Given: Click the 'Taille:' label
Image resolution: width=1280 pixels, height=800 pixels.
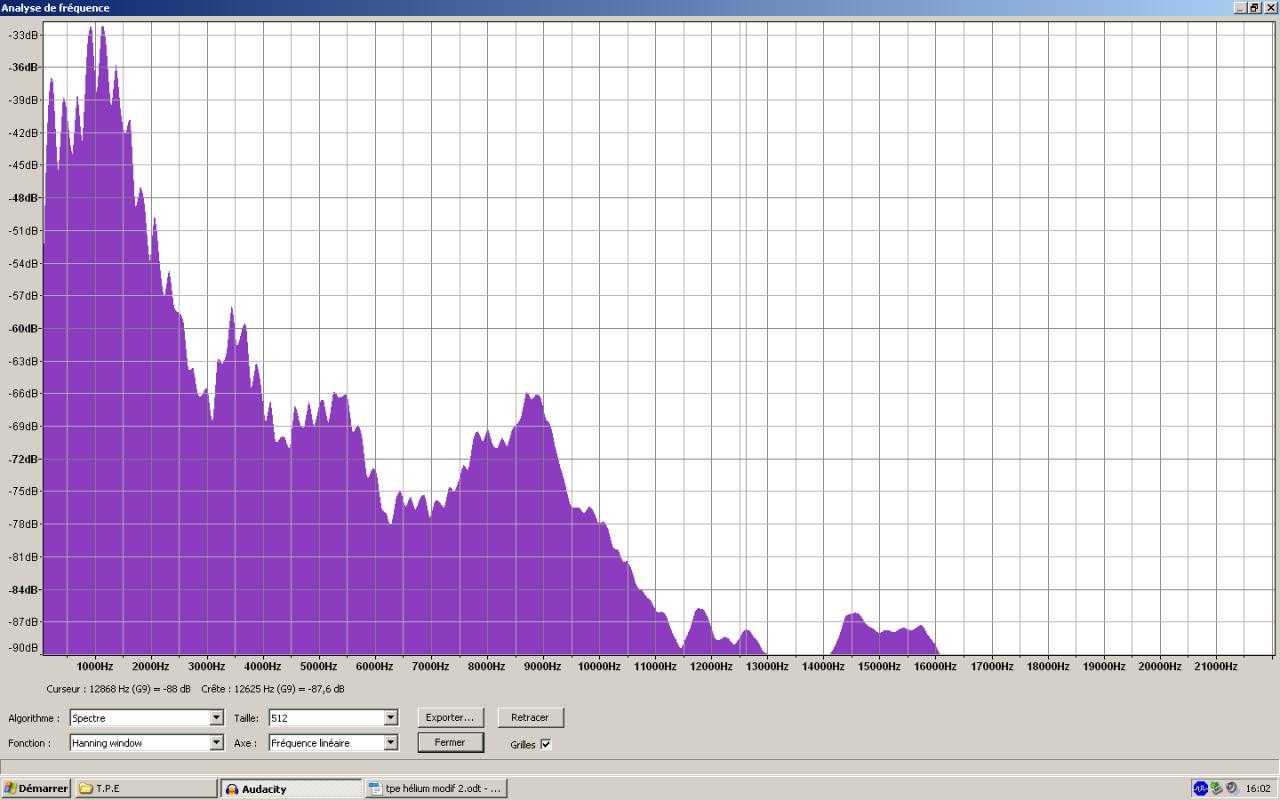Looking at the screenshot, I should coord(246,718).
